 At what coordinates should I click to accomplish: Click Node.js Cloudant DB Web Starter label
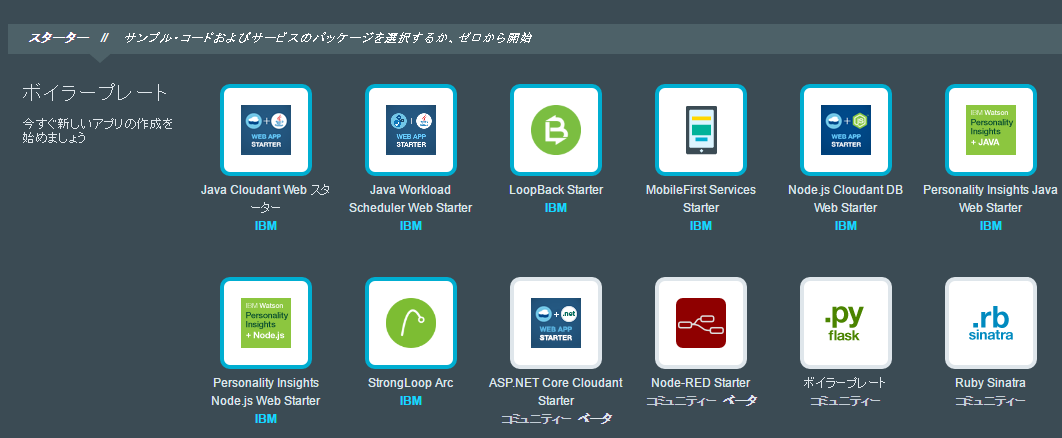point(845,198)
